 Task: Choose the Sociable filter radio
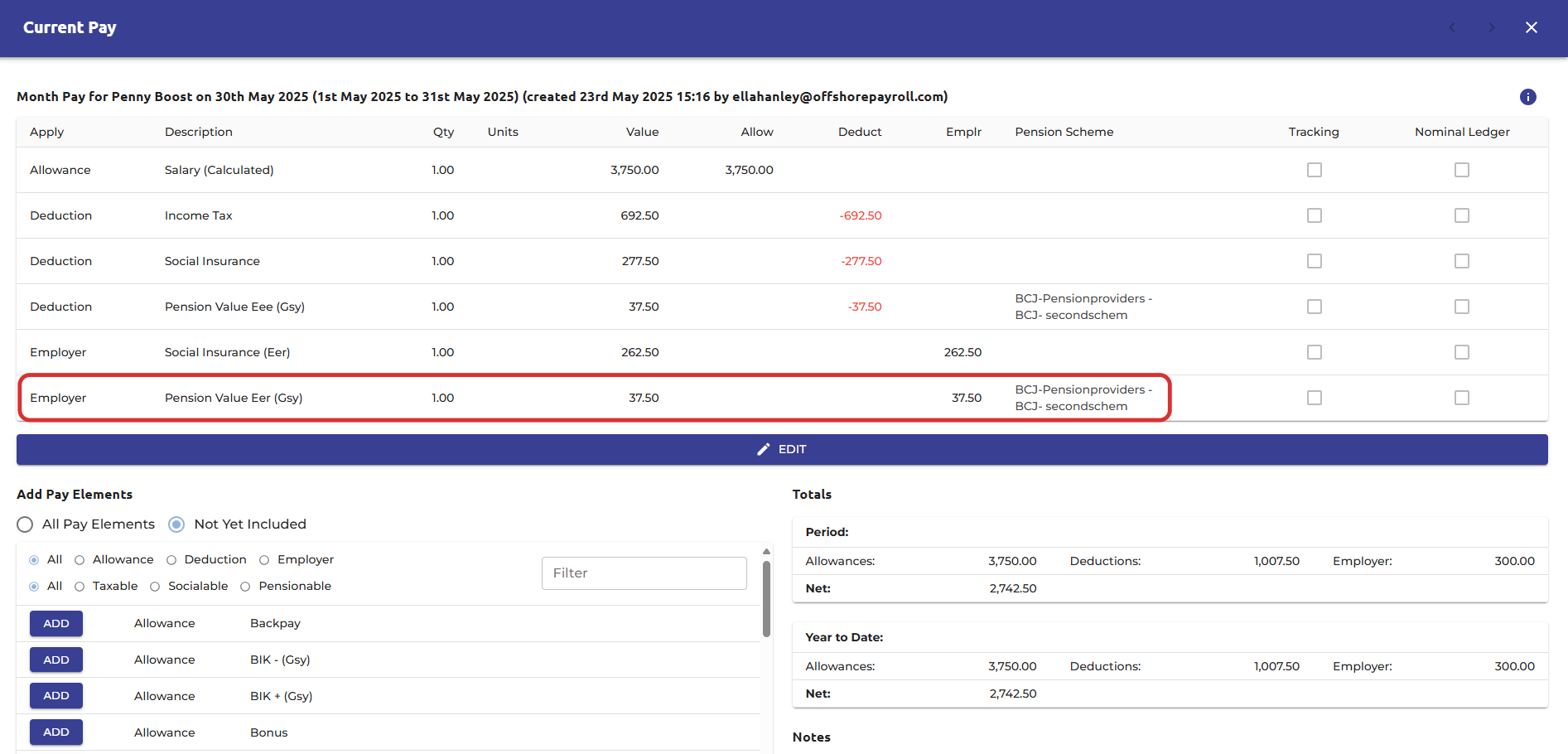click(155, 587)
